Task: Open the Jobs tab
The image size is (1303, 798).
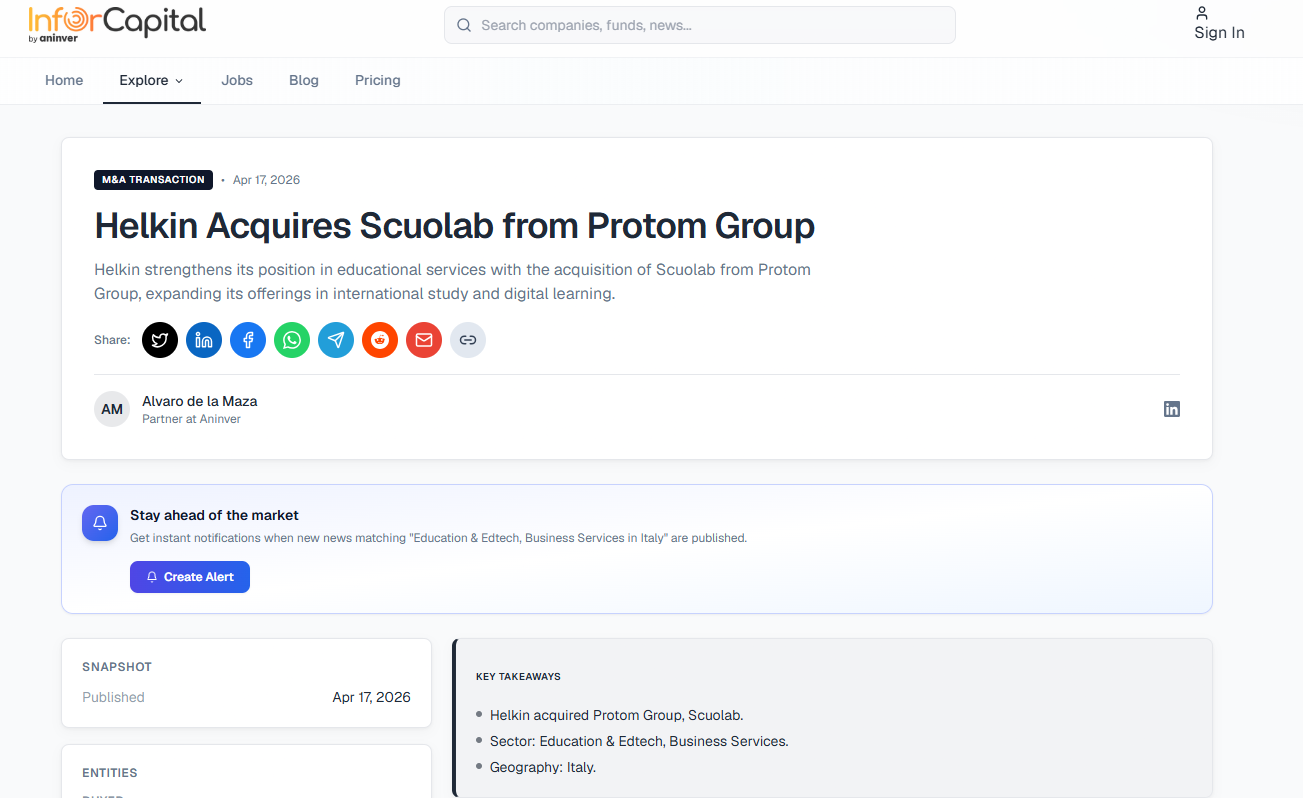Action: coord(237,80)
